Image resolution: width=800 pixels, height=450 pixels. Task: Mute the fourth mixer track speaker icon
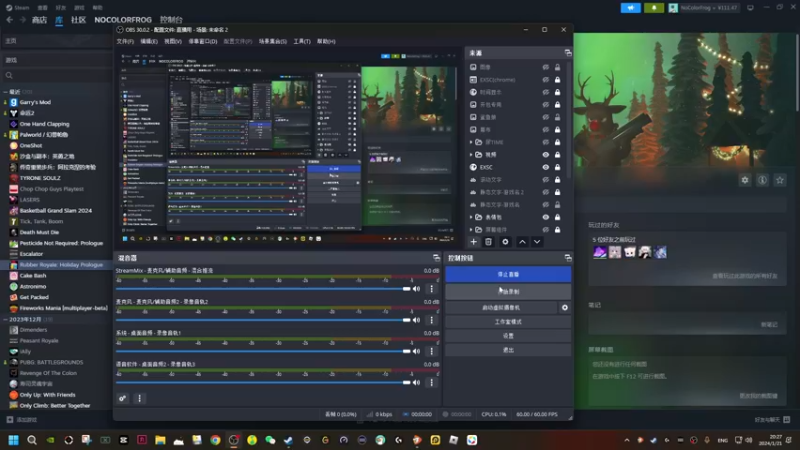pyautogui.click(x=417, y=382)
